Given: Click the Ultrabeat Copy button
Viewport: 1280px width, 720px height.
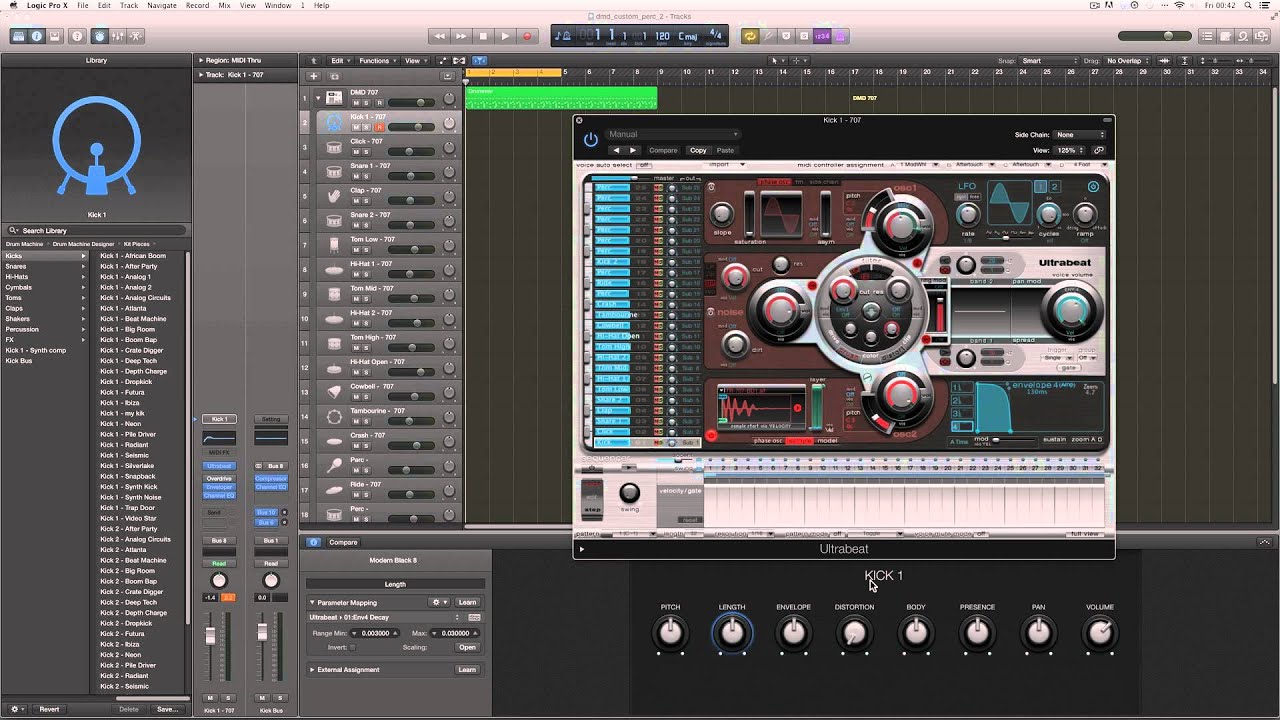Looking at the screenshot, I should pos(698,150).
